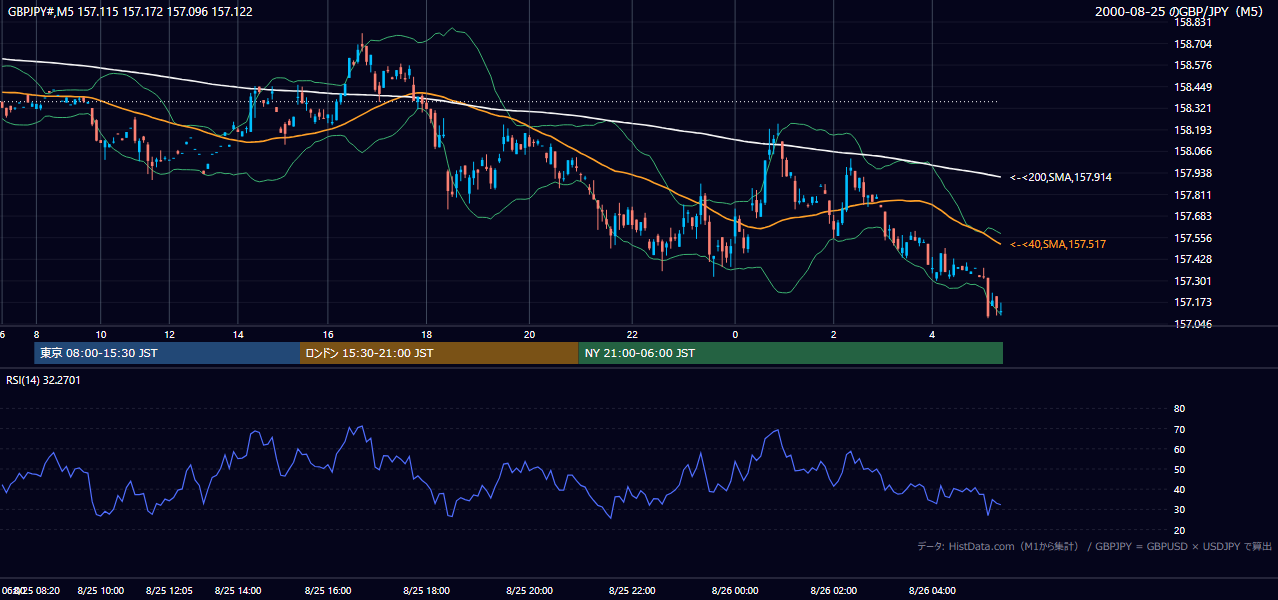Click the bottom date label 8/25 18:00
This screenshot has height=600, width=1278.
pos(427,591)
